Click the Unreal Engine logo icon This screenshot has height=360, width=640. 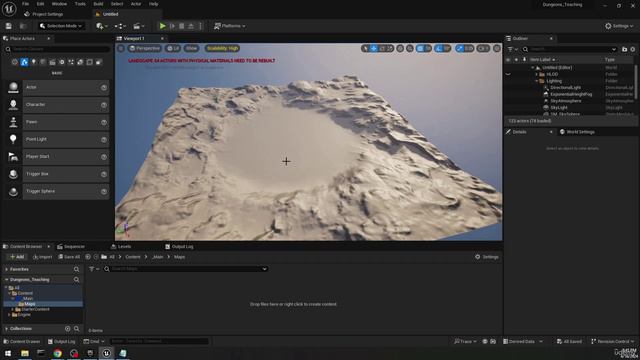pos(9,8)
